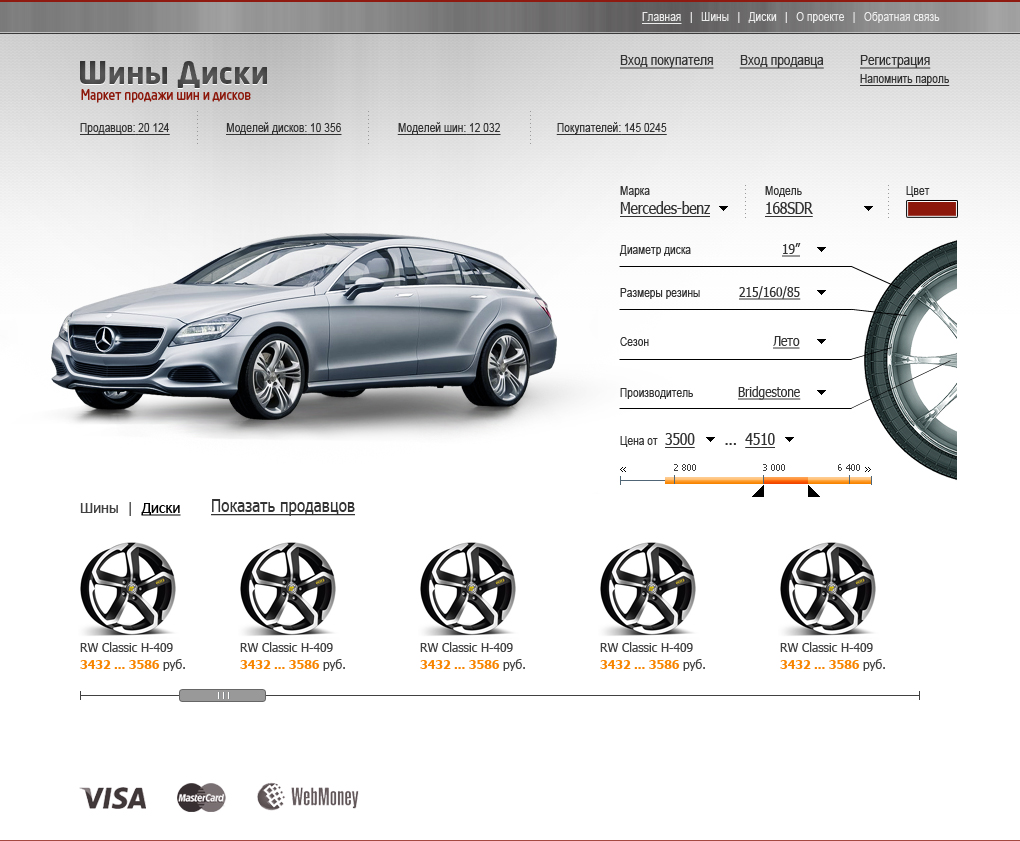Pick the dark red Цвет swatch

coord(931,209)
